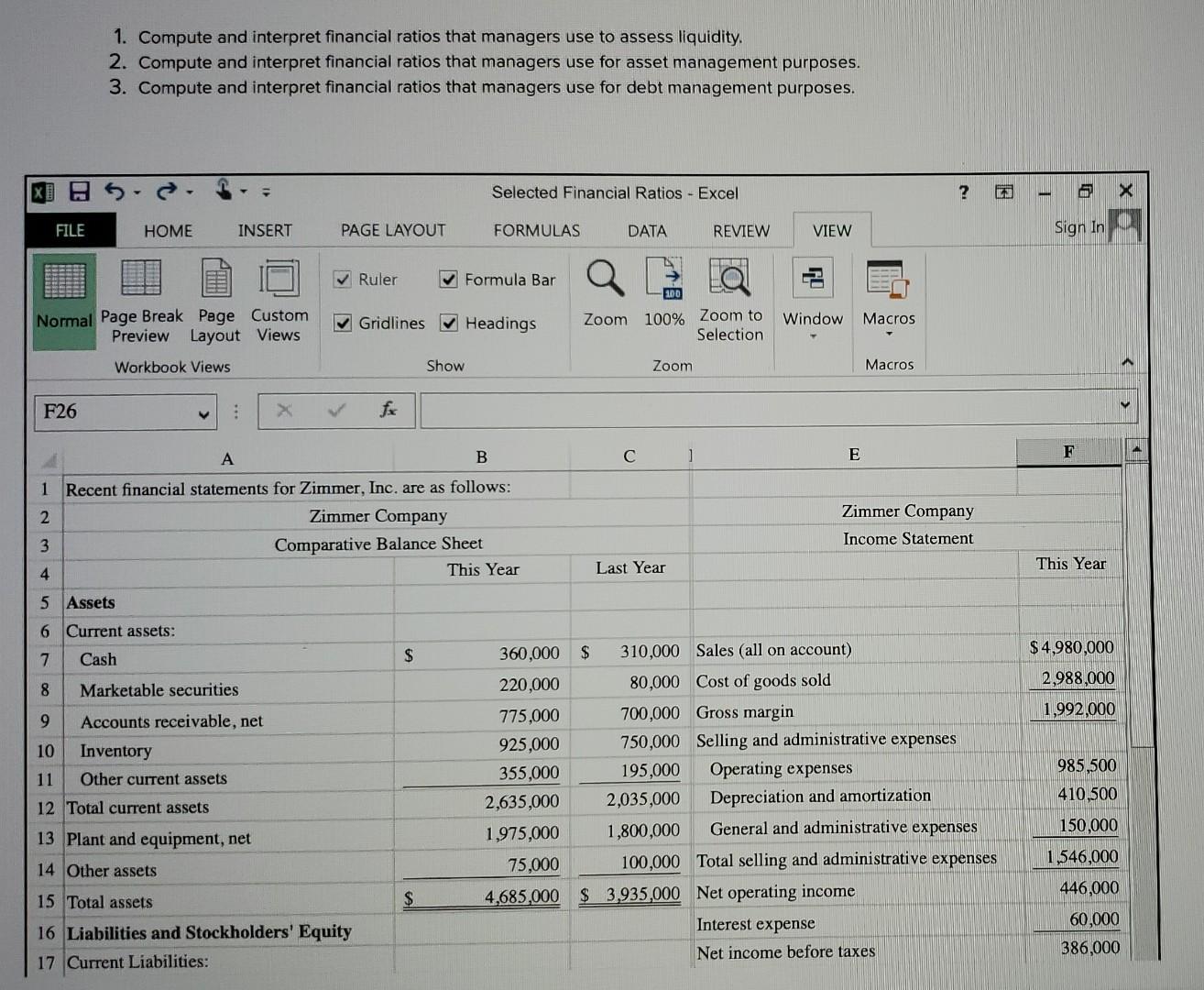1204x990 pixels.
Task: Open the FILE menu
Action: (x=70, y=230)
